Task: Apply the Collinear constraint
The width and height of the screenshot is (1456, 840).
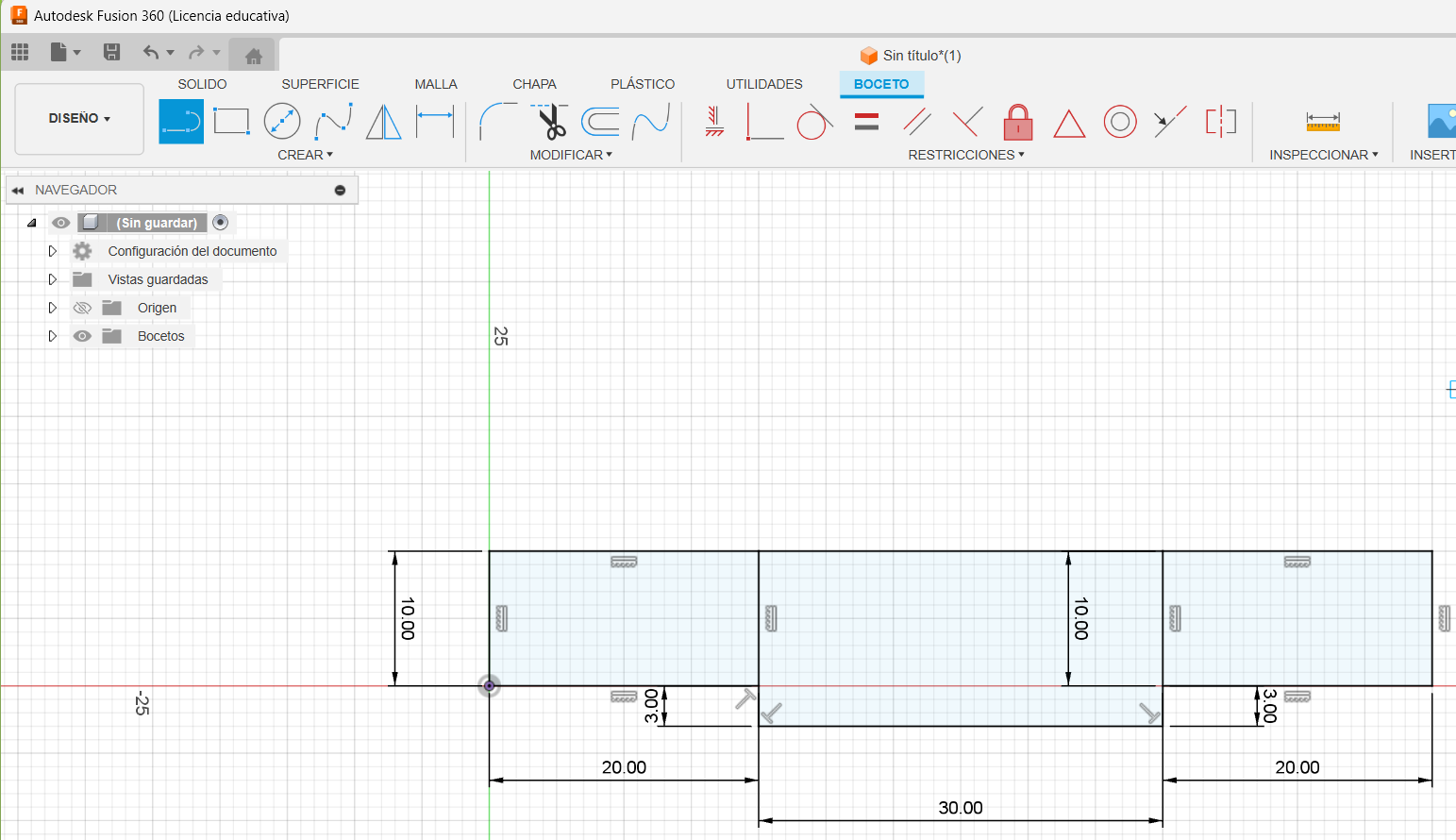Action: pyautogui.click(x=1170, y=122)
